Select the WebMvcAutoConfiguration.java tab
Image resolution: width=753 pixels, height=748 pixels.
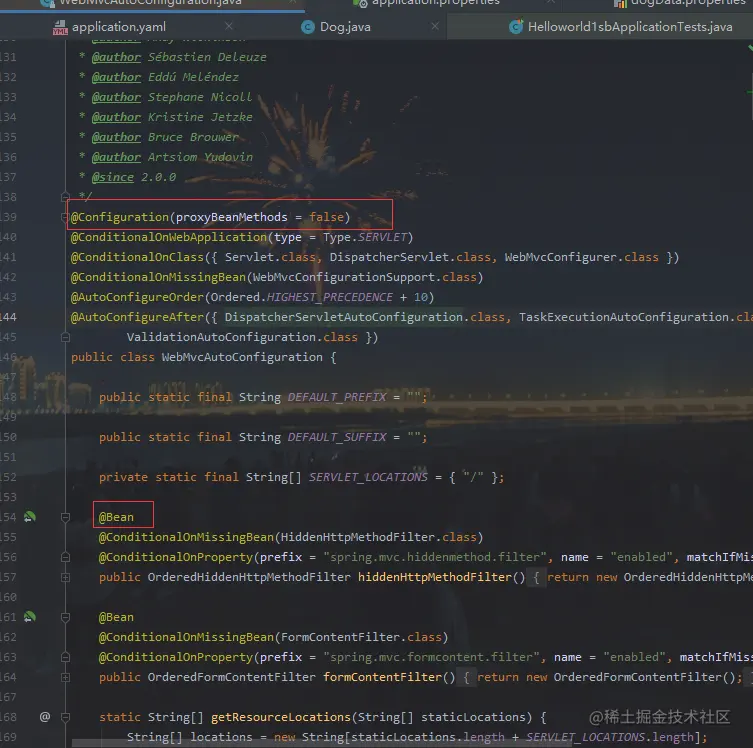150,3
